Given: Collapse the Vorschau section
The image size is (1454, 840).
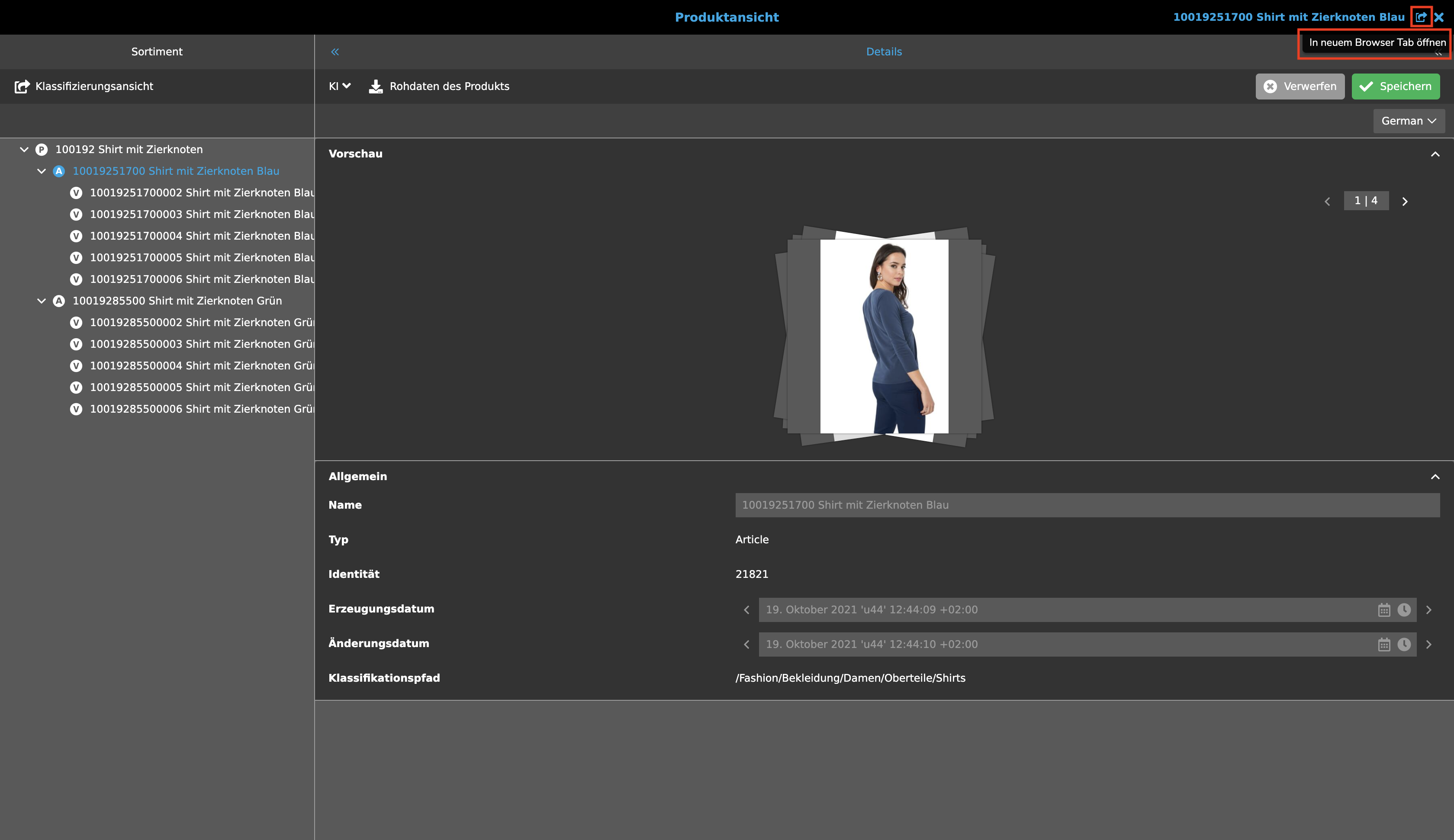Looking at the screenshot, I should (1435, 154).
